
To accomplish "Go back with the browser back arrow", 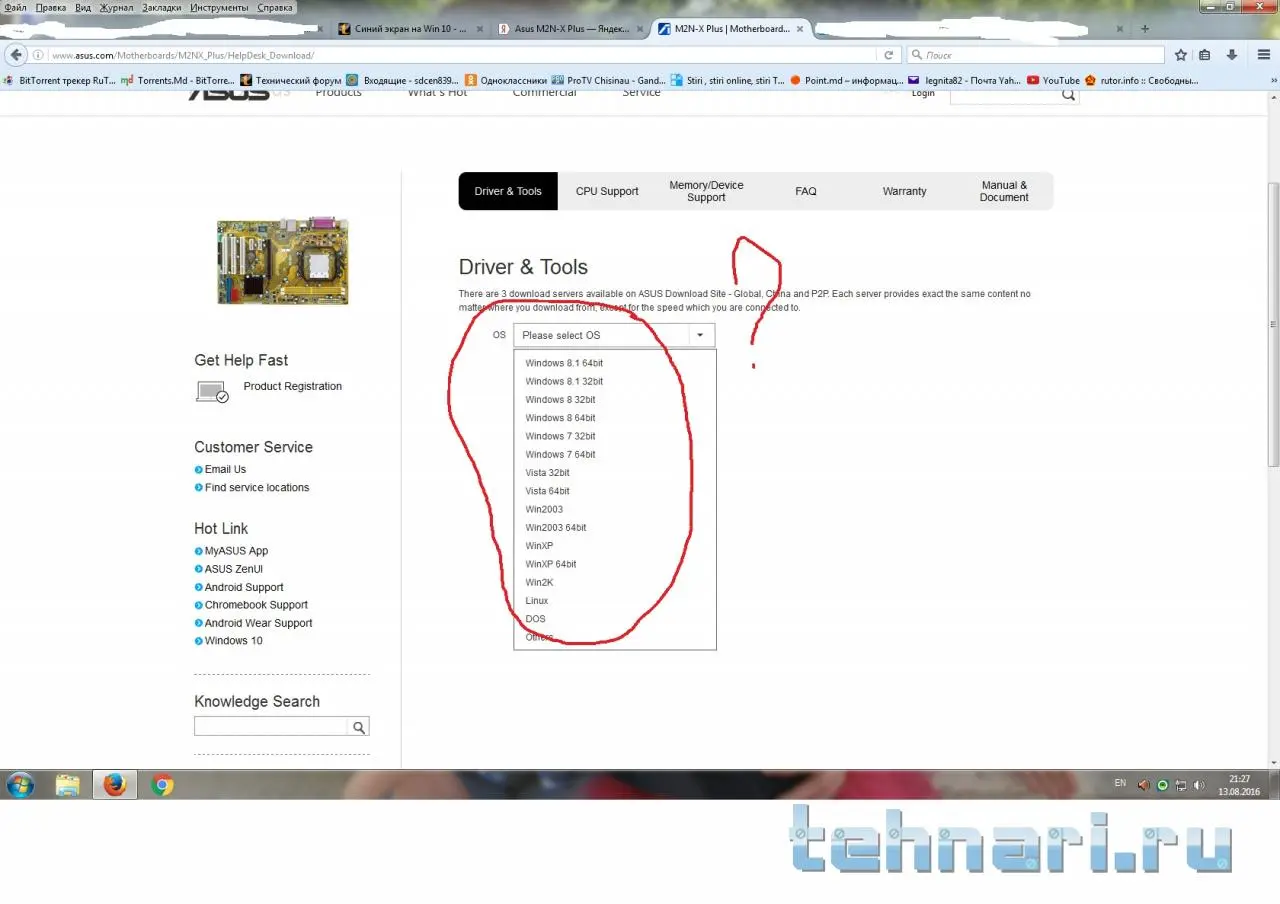I will click(16, 55).
